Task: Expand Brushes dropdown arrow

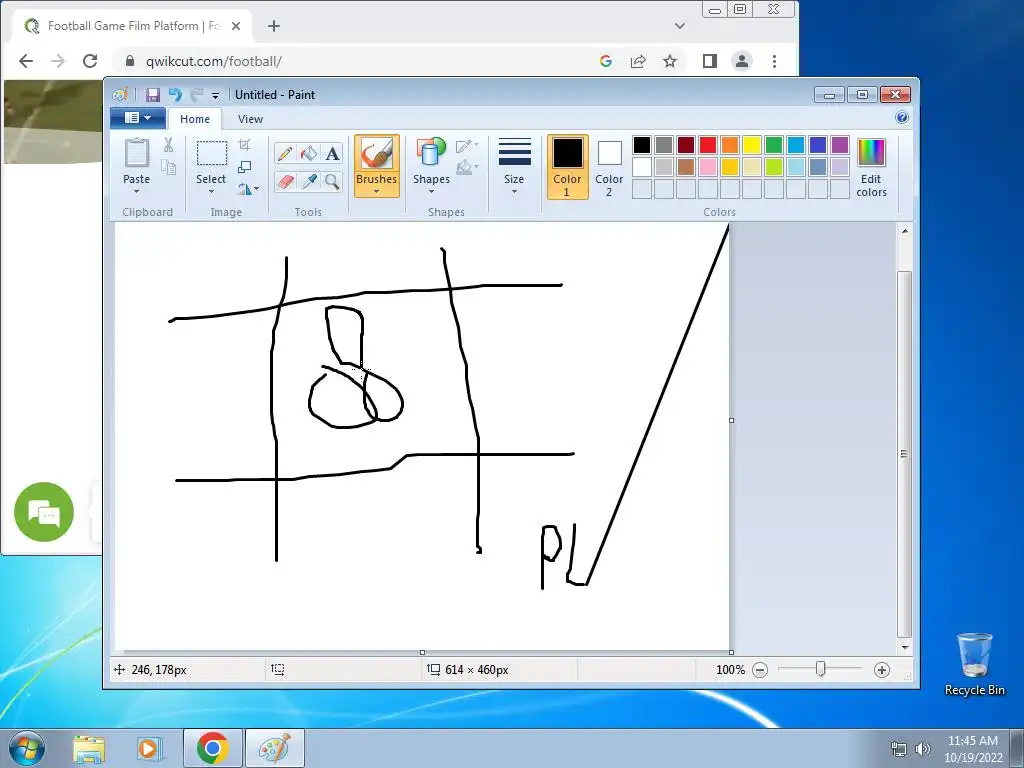Action: (x=377, y=192)
